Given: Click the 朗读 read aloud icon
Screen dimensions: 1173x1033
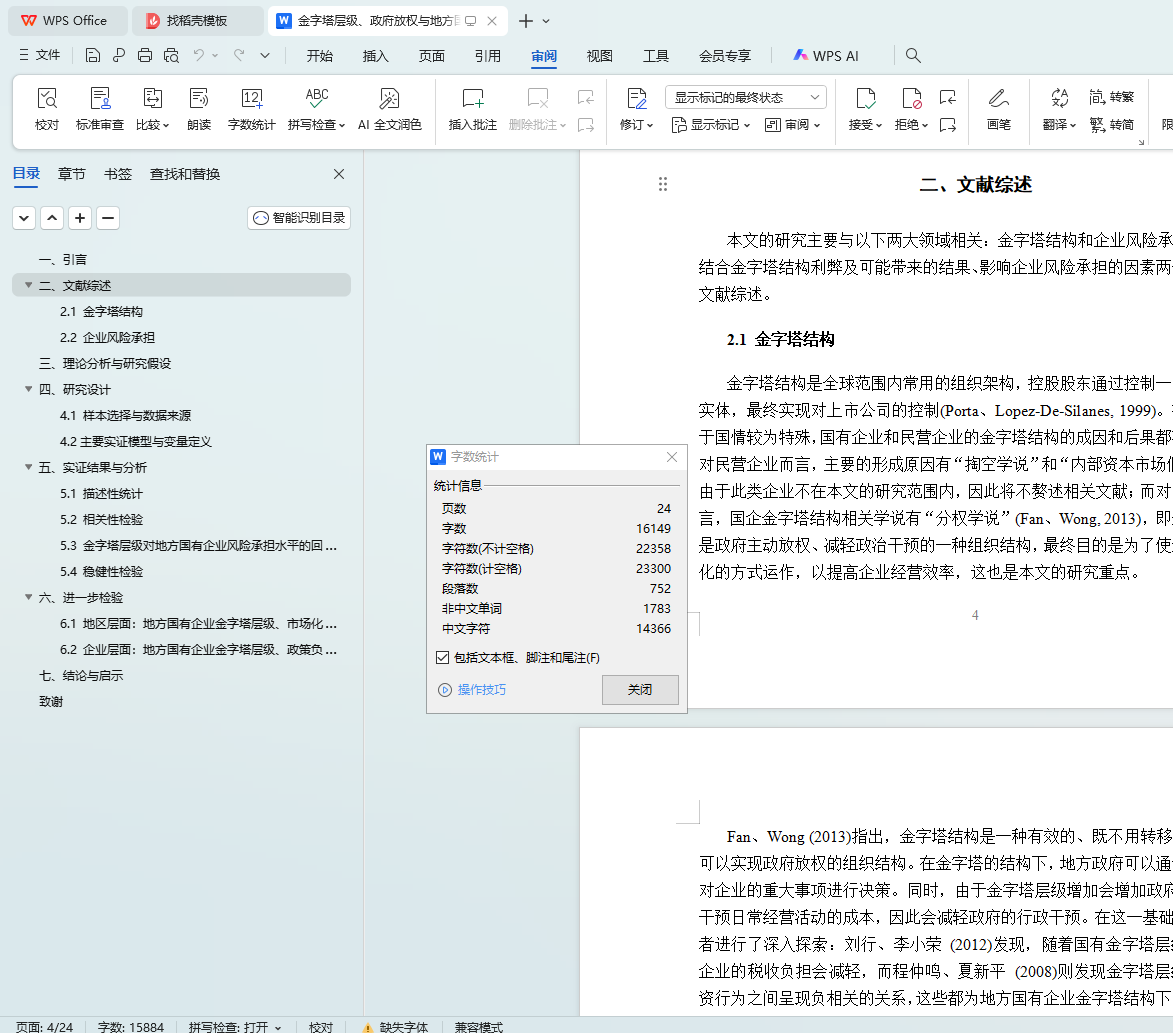Looking at the screenshot, I should point(199,109).
